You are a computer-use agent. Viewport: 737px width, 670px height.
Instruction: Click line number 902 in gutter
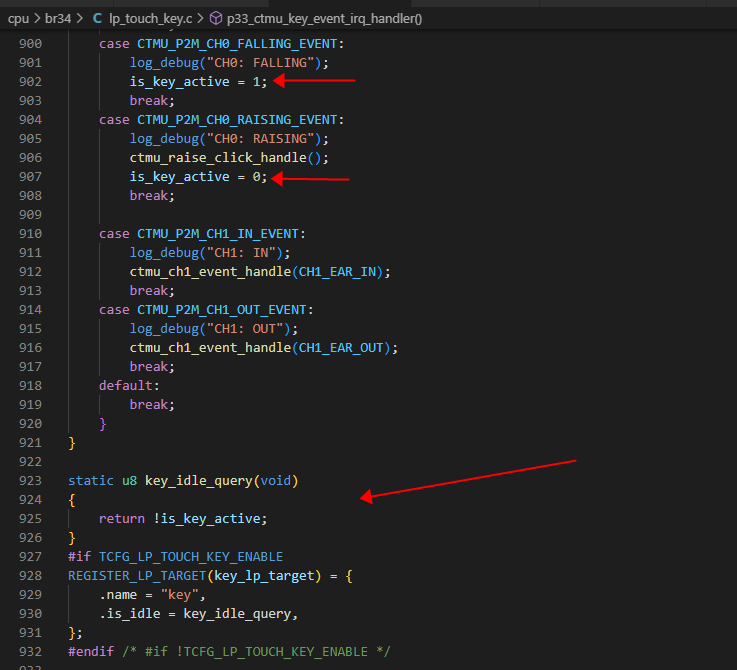(30, 82)
